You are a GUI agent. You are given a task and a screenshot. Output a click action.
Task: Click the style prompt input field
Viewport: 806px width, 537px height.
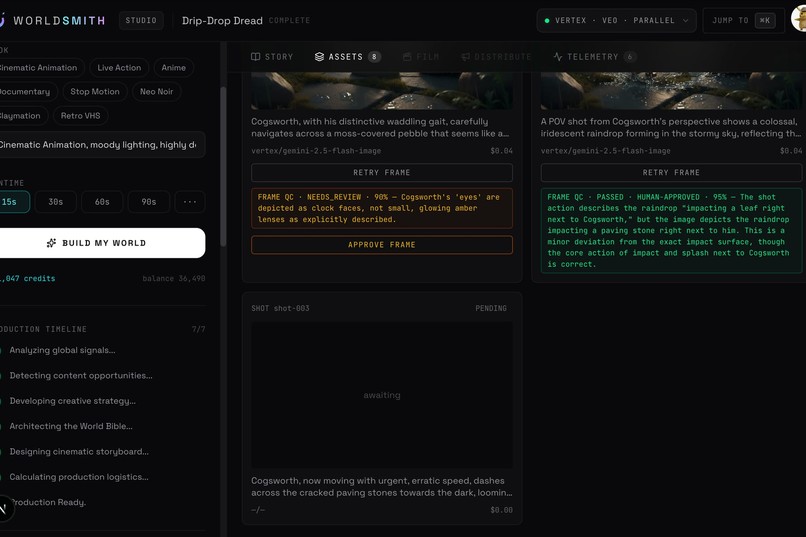tap(102, 145)
